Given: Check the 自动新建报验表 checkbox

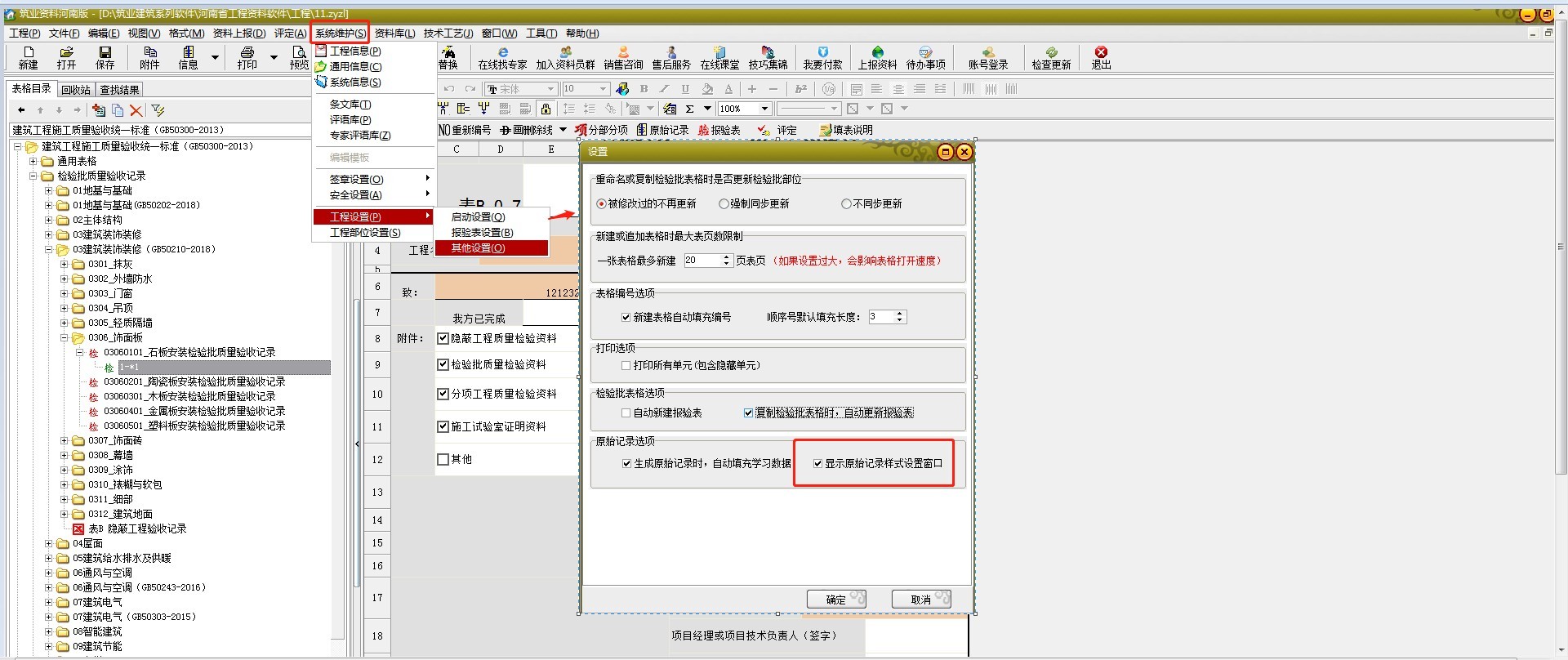Looking at the screenshot, I should tap(626, 413).
